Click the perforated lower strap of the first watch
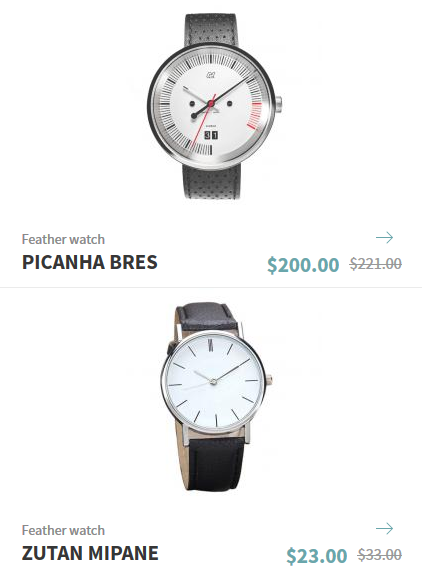 212,182
